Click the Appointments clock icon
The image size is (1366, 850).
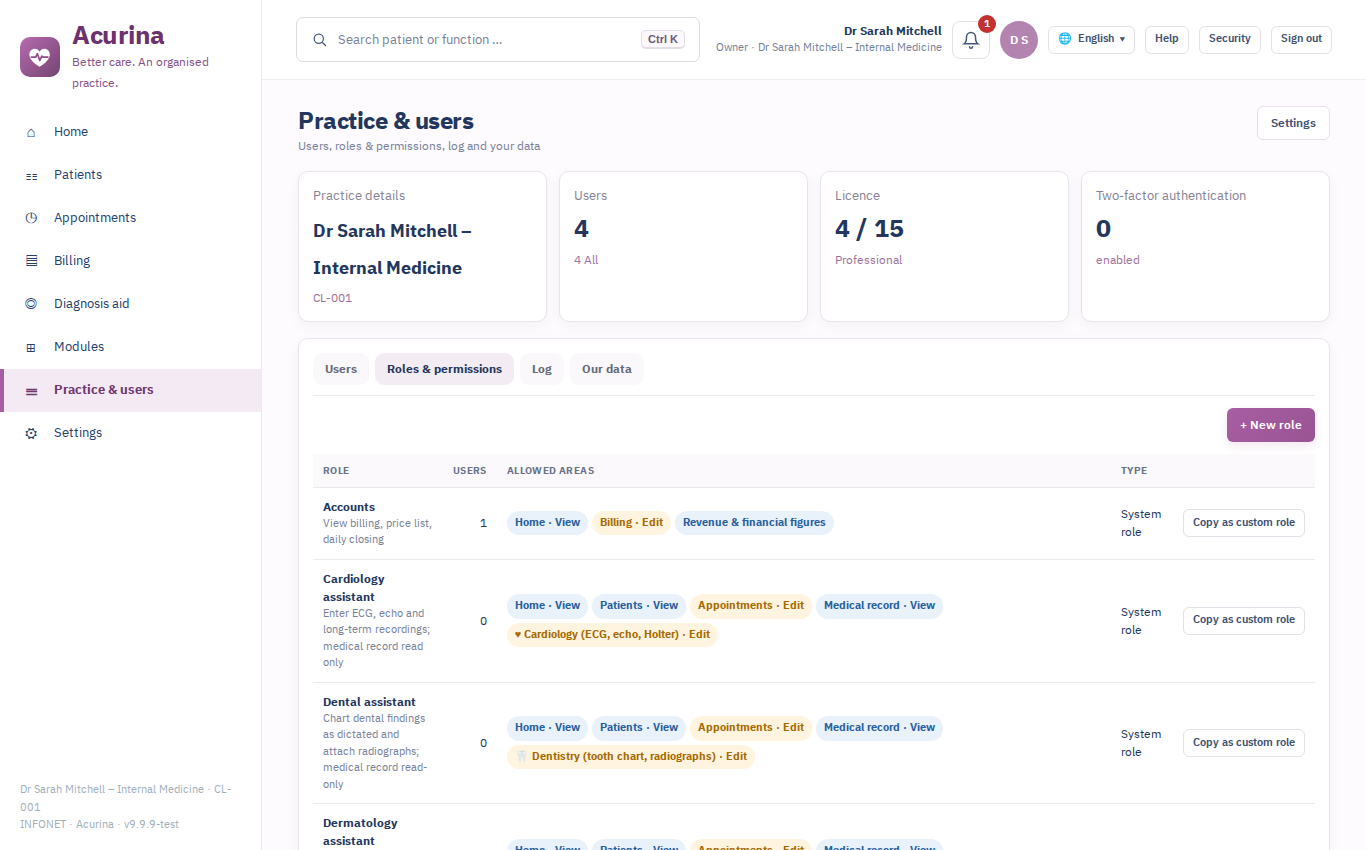point(31,218)
